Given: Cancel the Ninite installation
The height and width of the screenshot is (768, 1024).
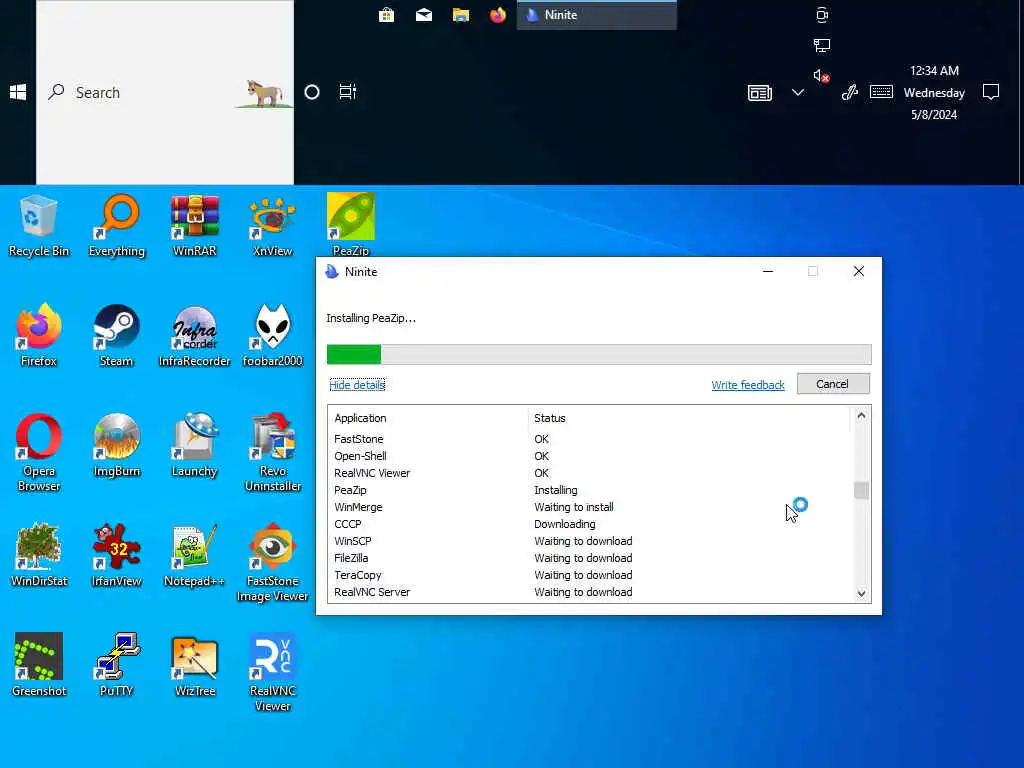Looking at the screenshot, I should click(x=833, y=384).
